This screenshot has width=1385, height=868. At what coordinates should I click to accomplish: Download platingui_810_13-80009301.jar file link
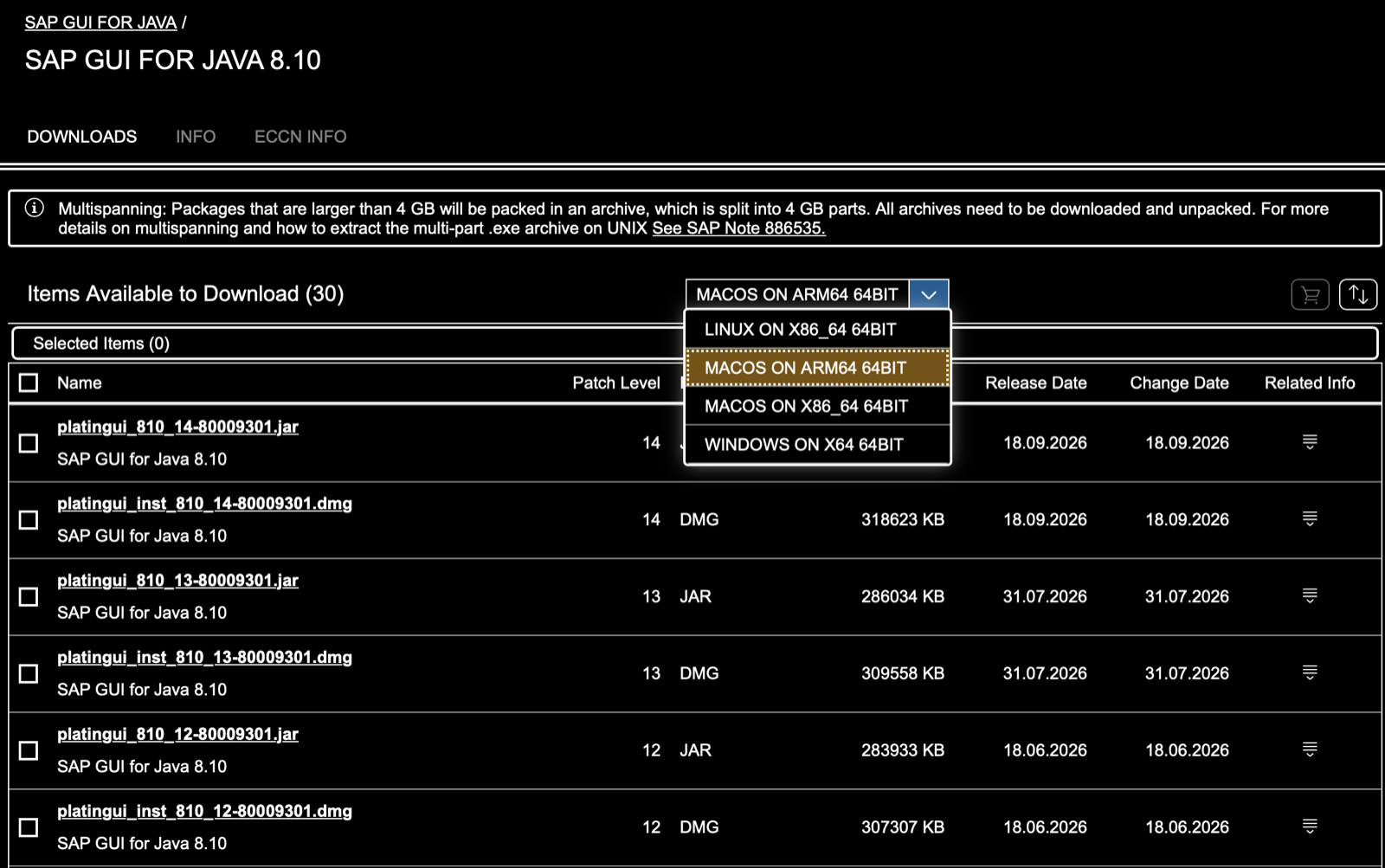pyautogui.click(x=177, y=581)
